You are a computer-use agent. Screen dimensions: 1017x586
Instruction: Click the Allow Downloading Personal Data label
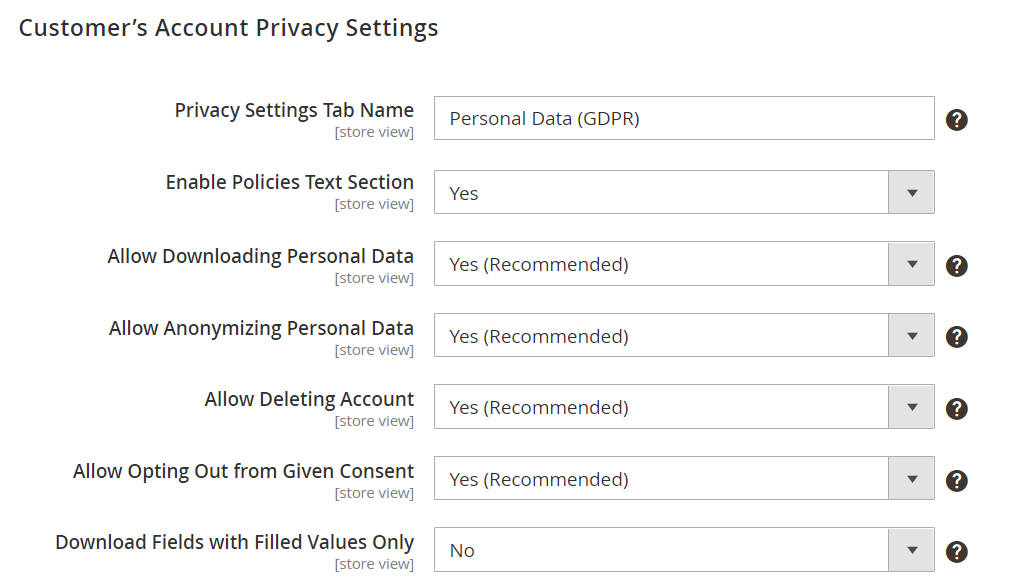coord(260,256)
